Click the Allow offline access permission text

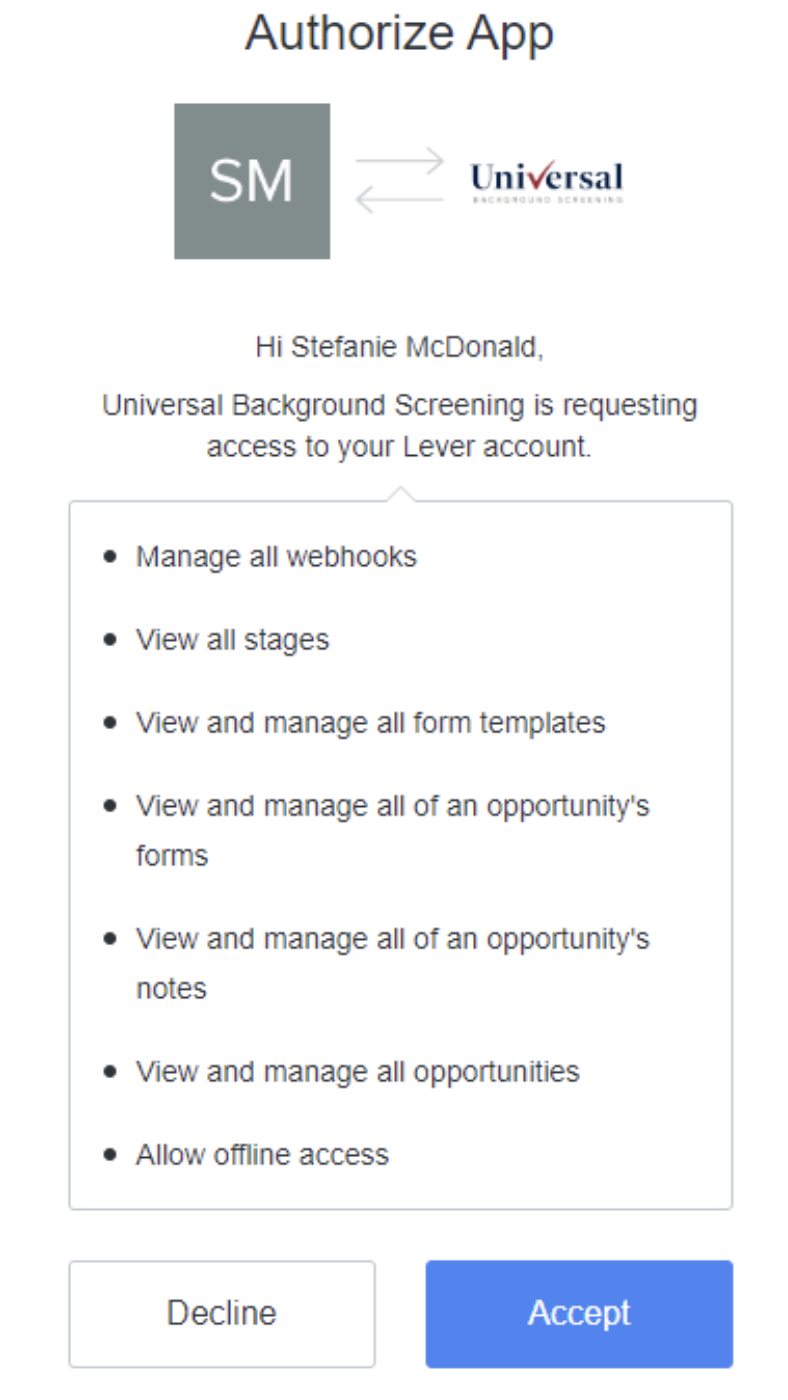262,1155
